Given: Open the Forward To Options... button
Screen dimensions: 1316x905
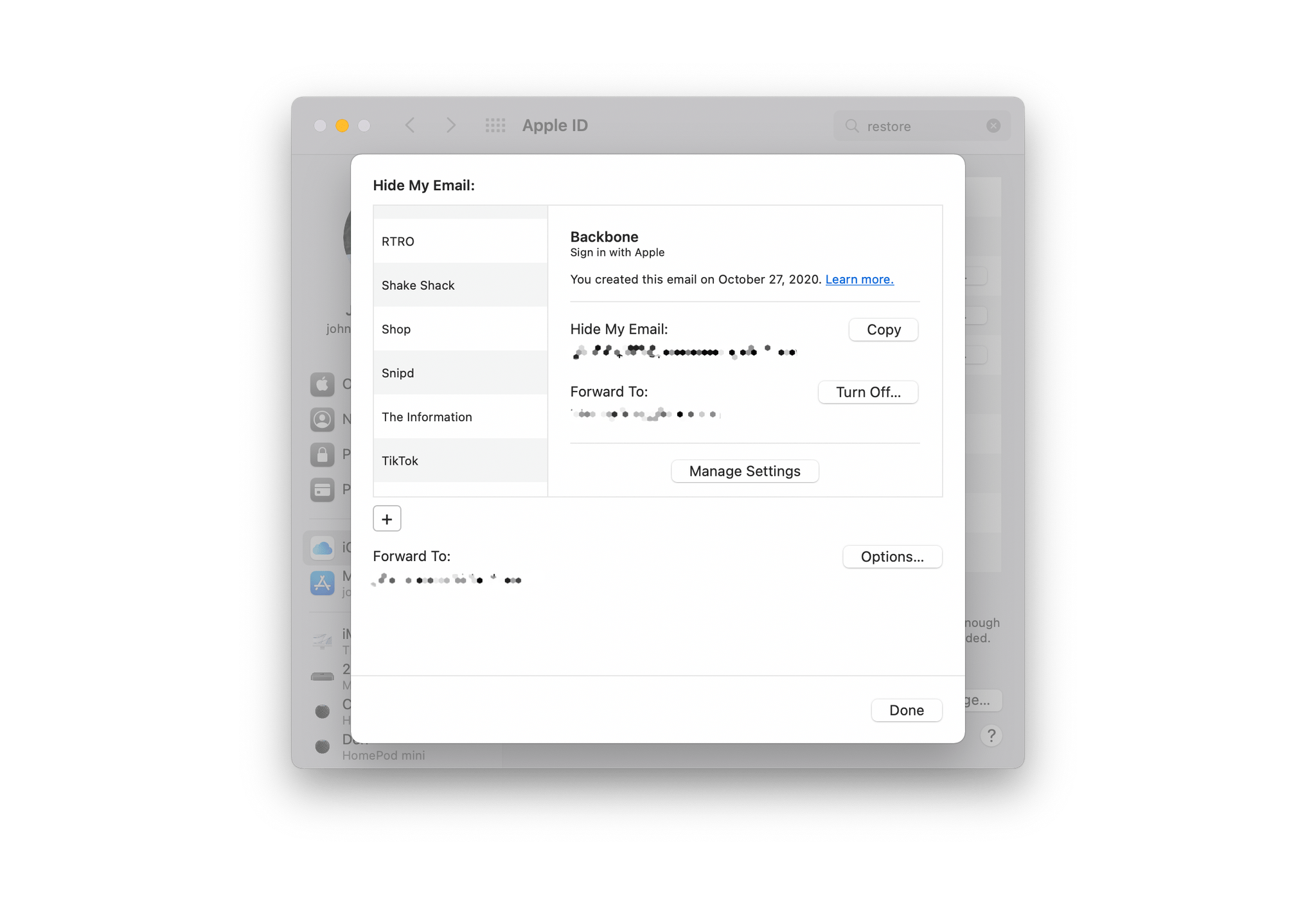Looking at the screenshot, I should click(892, 557).
